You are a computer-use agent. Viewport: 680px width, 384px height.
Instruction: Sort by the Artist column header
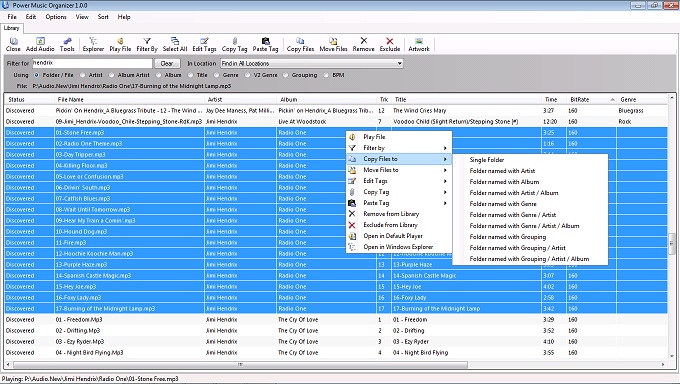(x=240, y=99)
